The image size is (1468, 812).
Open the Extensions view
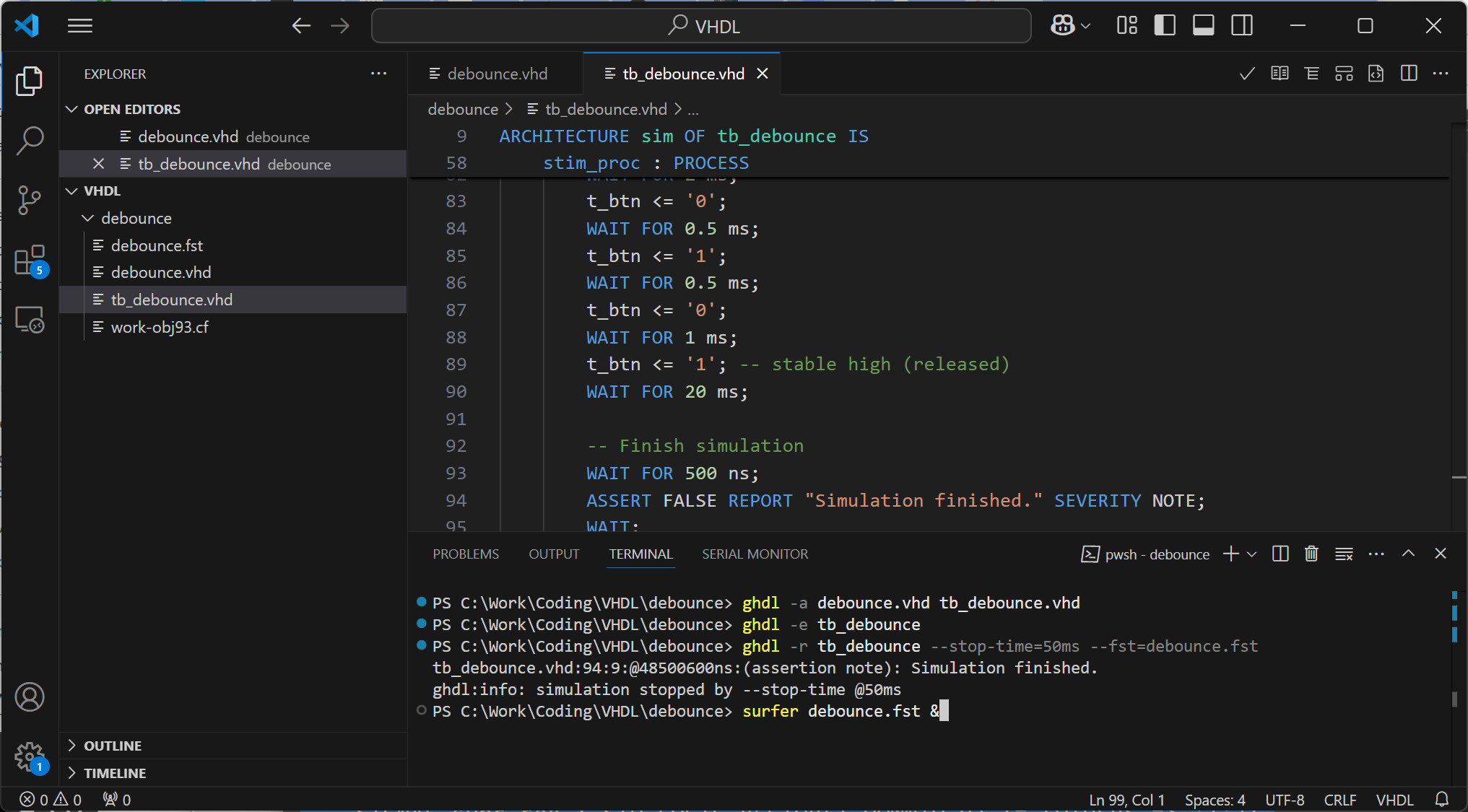point(30,261)
